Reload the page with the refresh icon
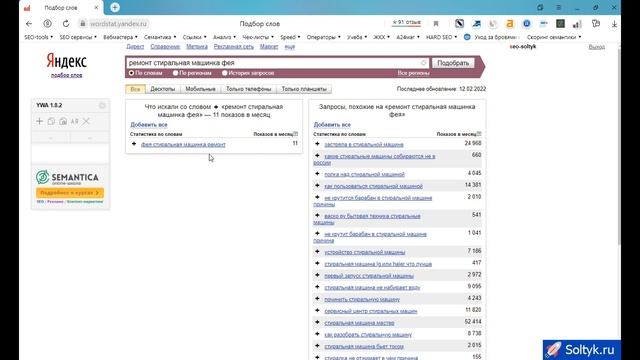Viewport: 640px width, 360px height. pos(66,24)
